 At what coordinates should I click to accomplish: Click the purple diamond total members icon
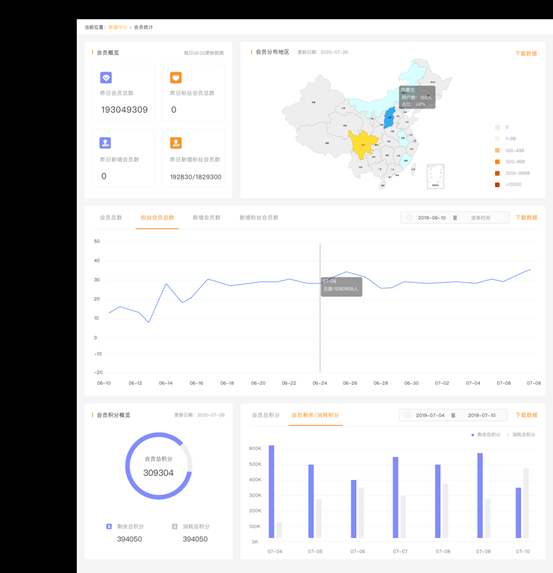106,77
